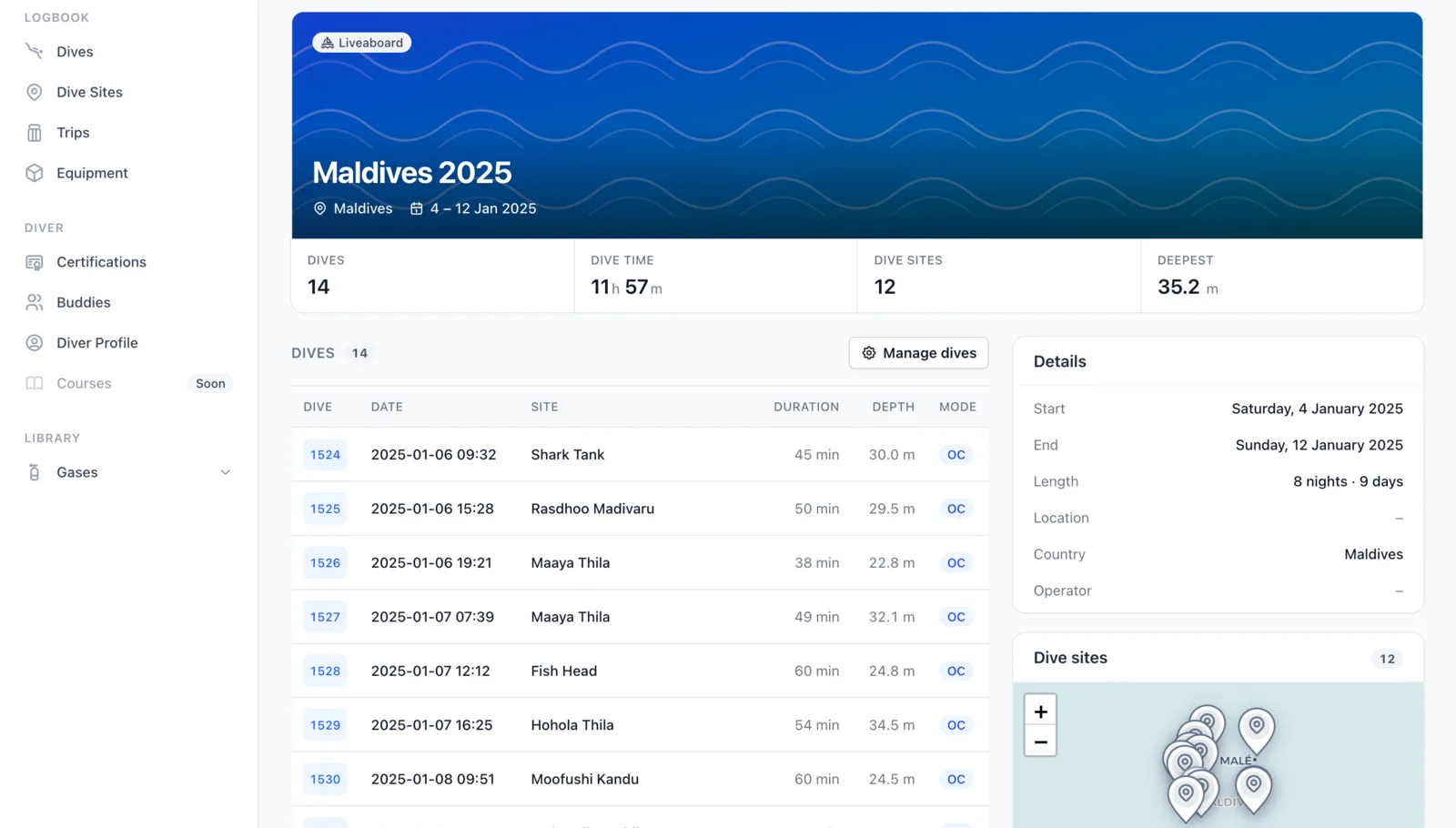
Task: Zoom out on the dive sites map
Action: click(x=1040, y=742)
